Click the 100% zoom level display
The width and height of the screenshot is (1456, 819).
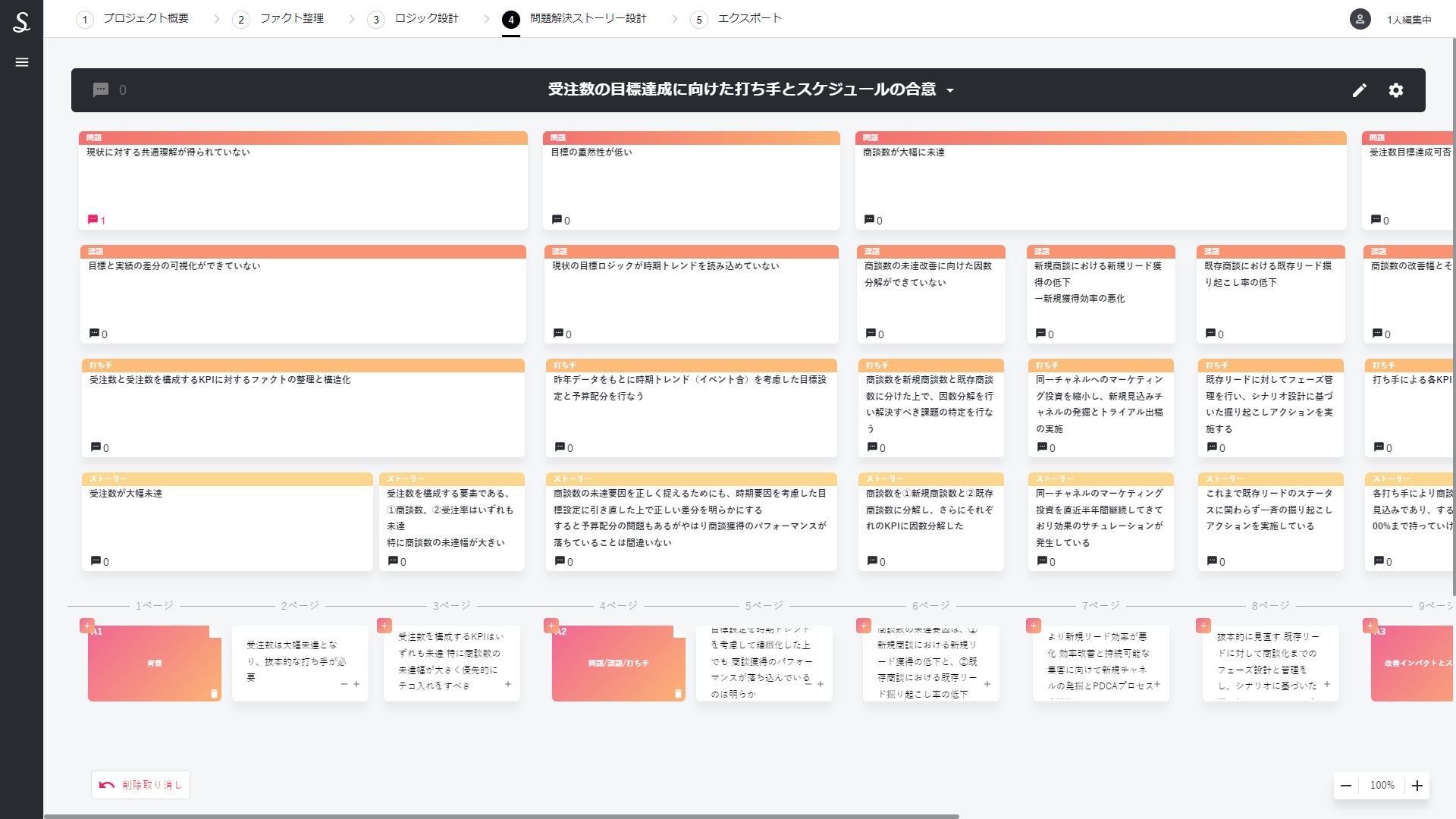click(x=1382, y=786)
